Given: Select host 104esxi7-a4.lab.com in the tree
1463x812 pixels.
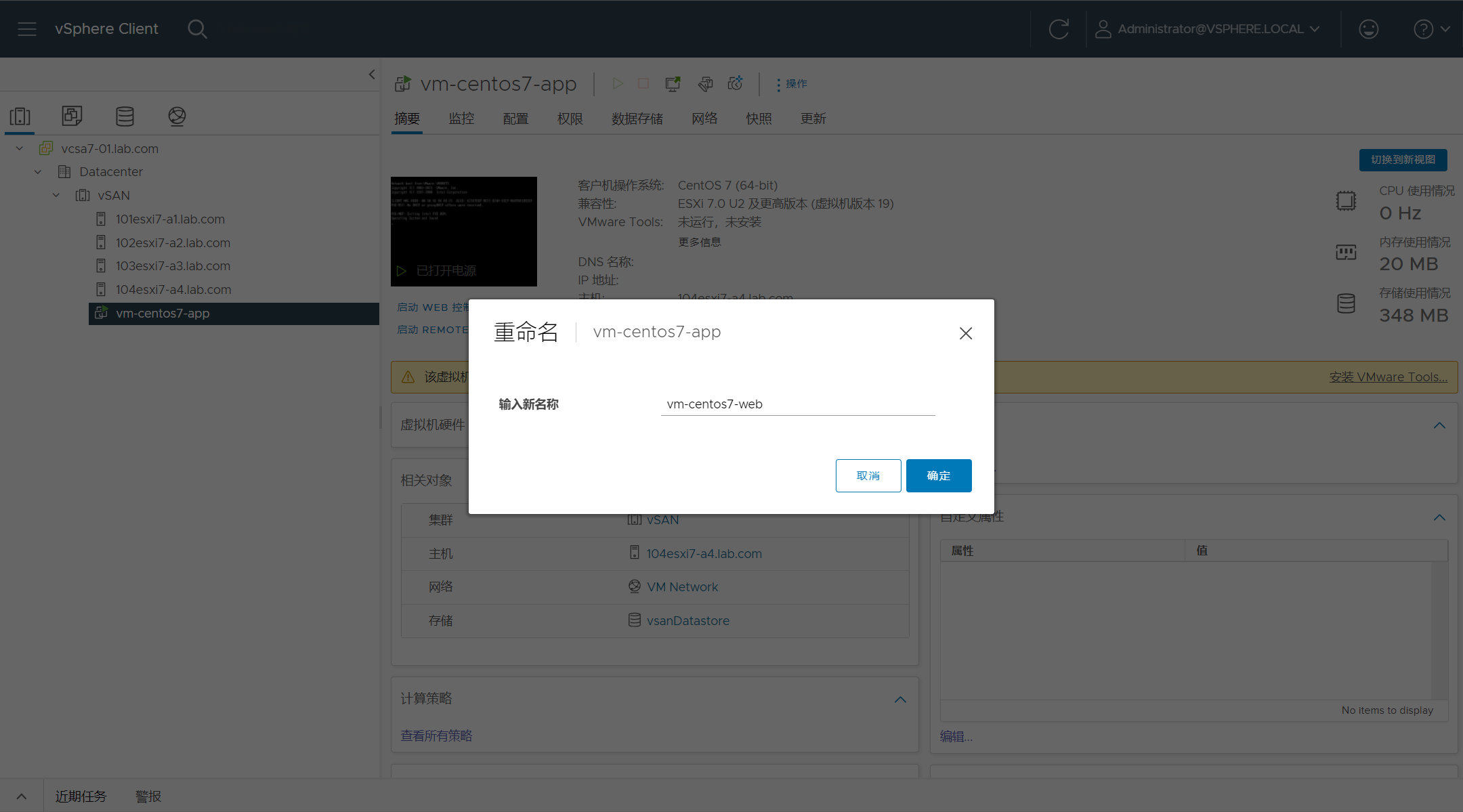Looking at the screenshot, I should [173, 290].
